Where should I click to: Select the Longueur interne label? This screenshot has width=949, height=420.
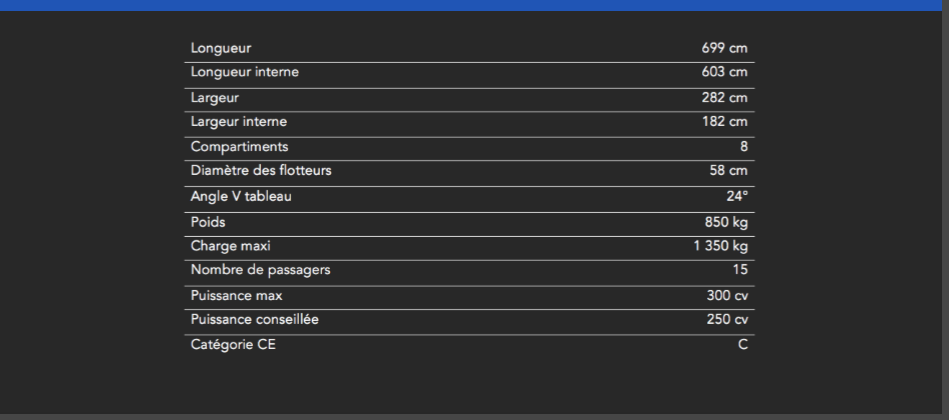click(244, 72)
